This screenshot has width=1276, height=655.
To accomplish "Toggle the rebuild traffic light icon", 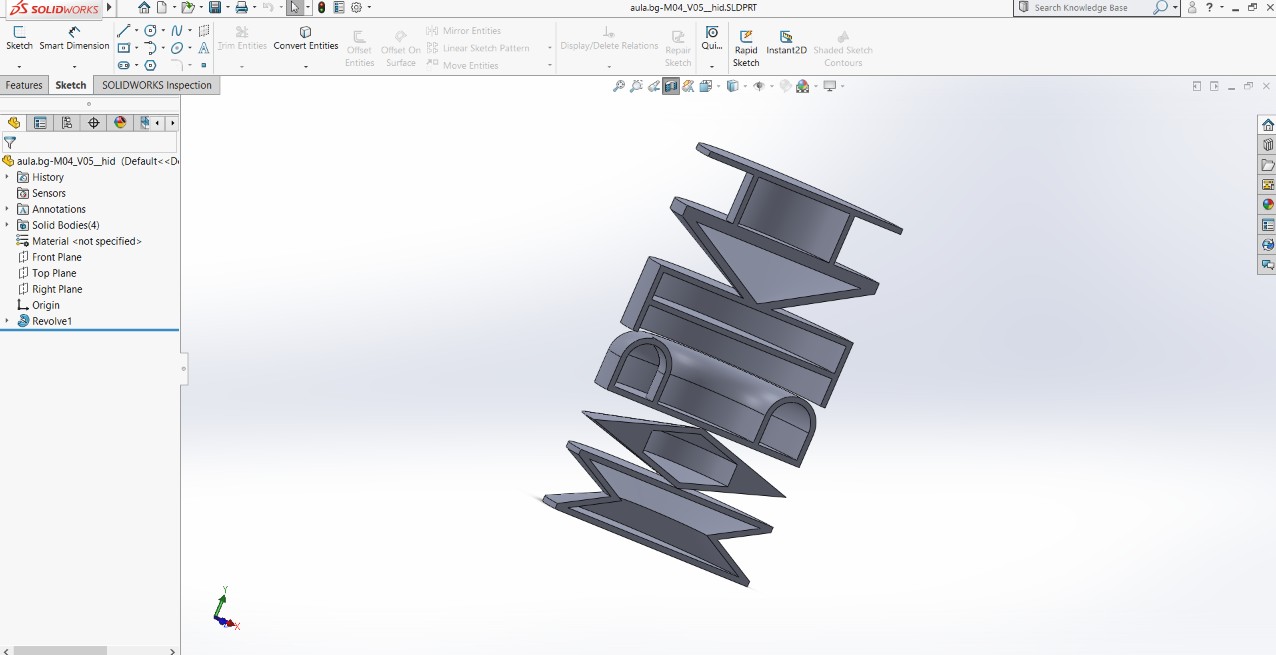I will tap(321, 8).
